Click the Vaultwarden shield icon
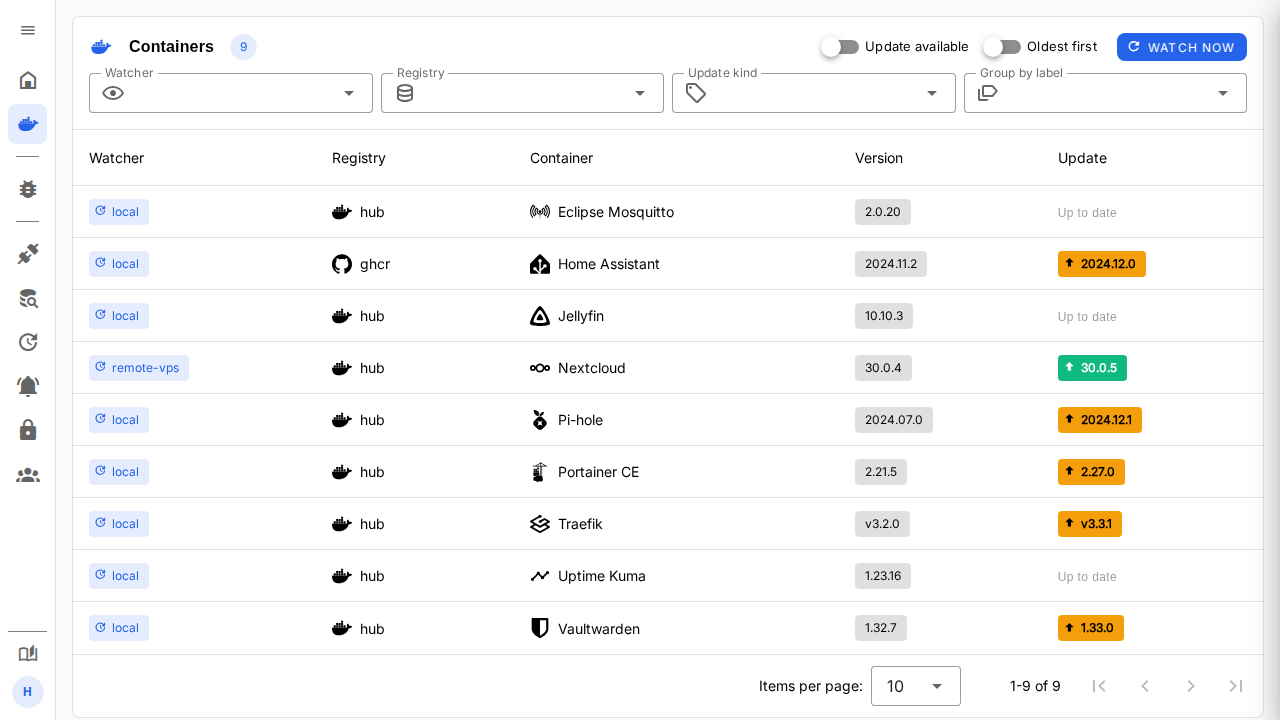The image size is (1280, 720). click(540, 628)
